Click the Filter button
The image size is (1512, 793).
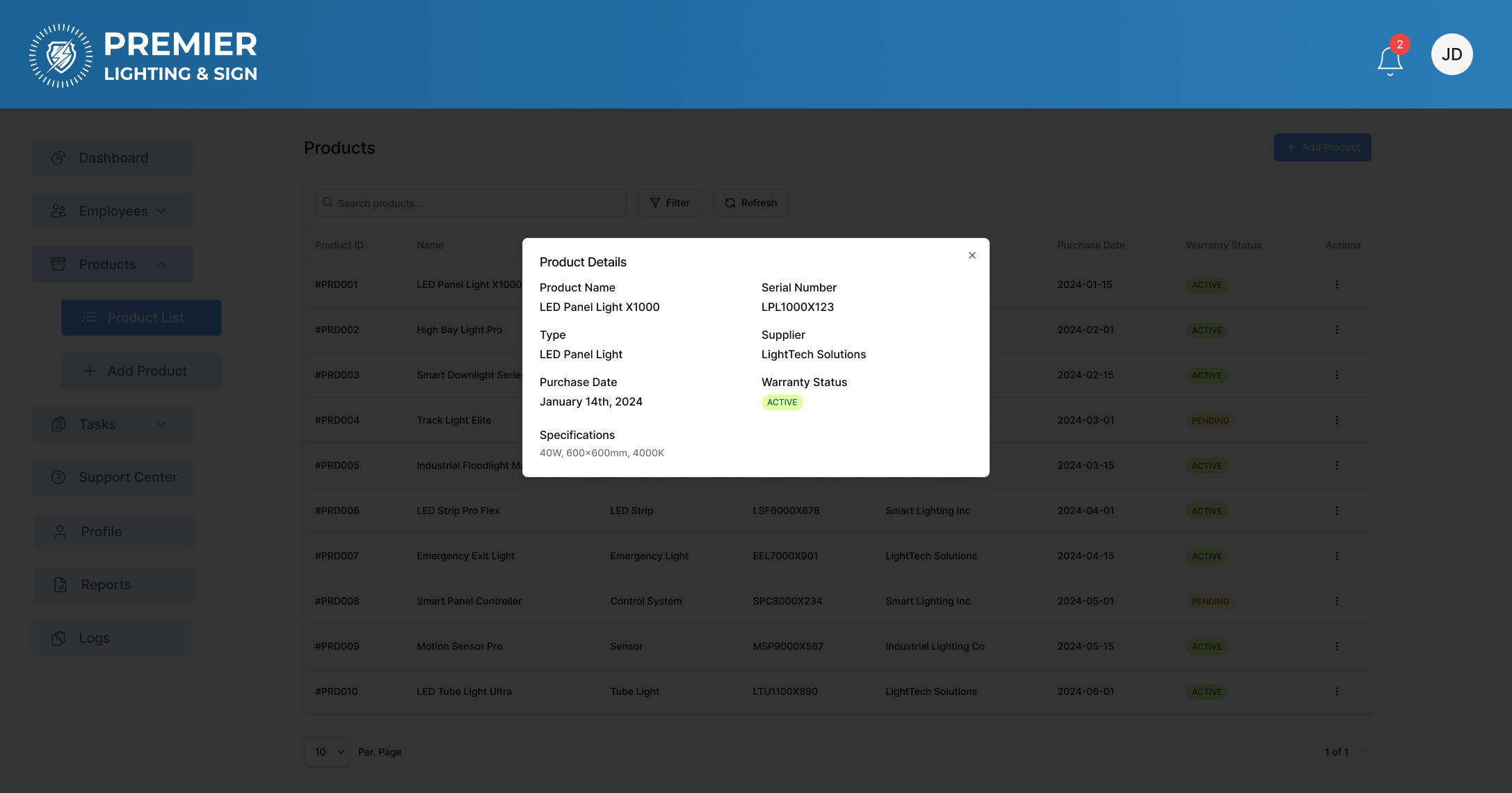(x=669, y=203)
